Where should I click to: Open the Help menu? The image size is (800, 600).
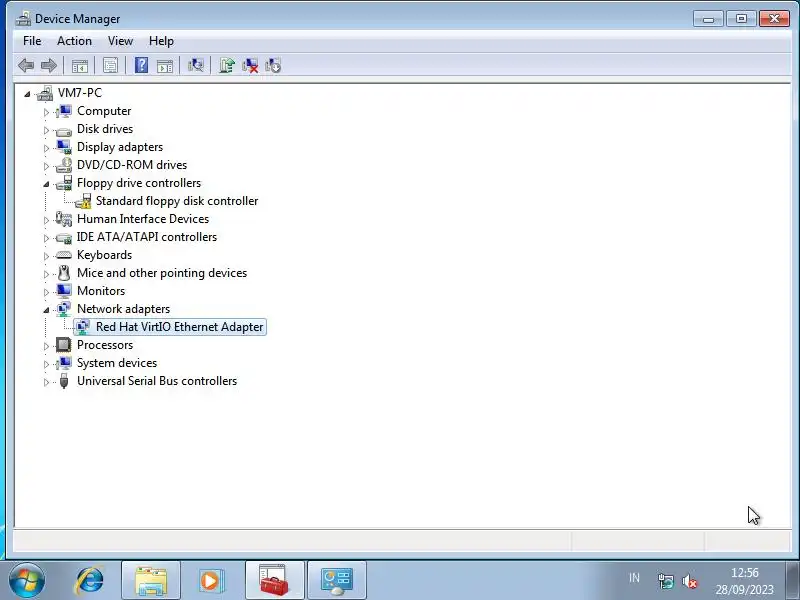pos(161,41)
